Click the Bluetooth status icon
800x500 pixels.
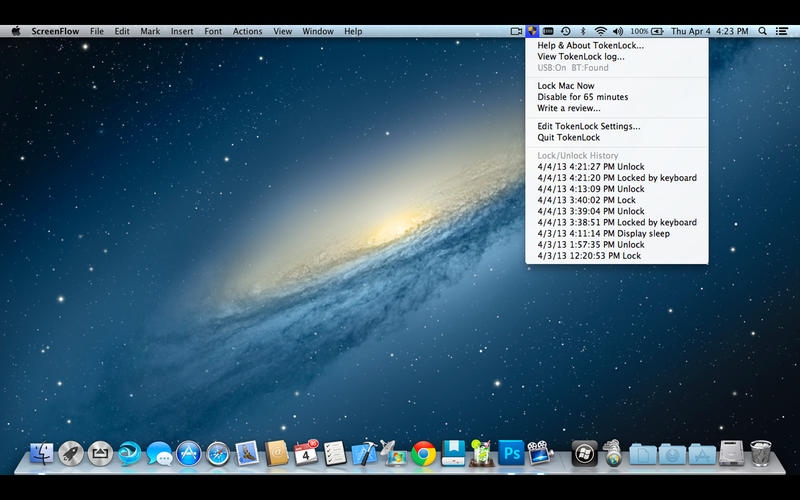[583, 31]
